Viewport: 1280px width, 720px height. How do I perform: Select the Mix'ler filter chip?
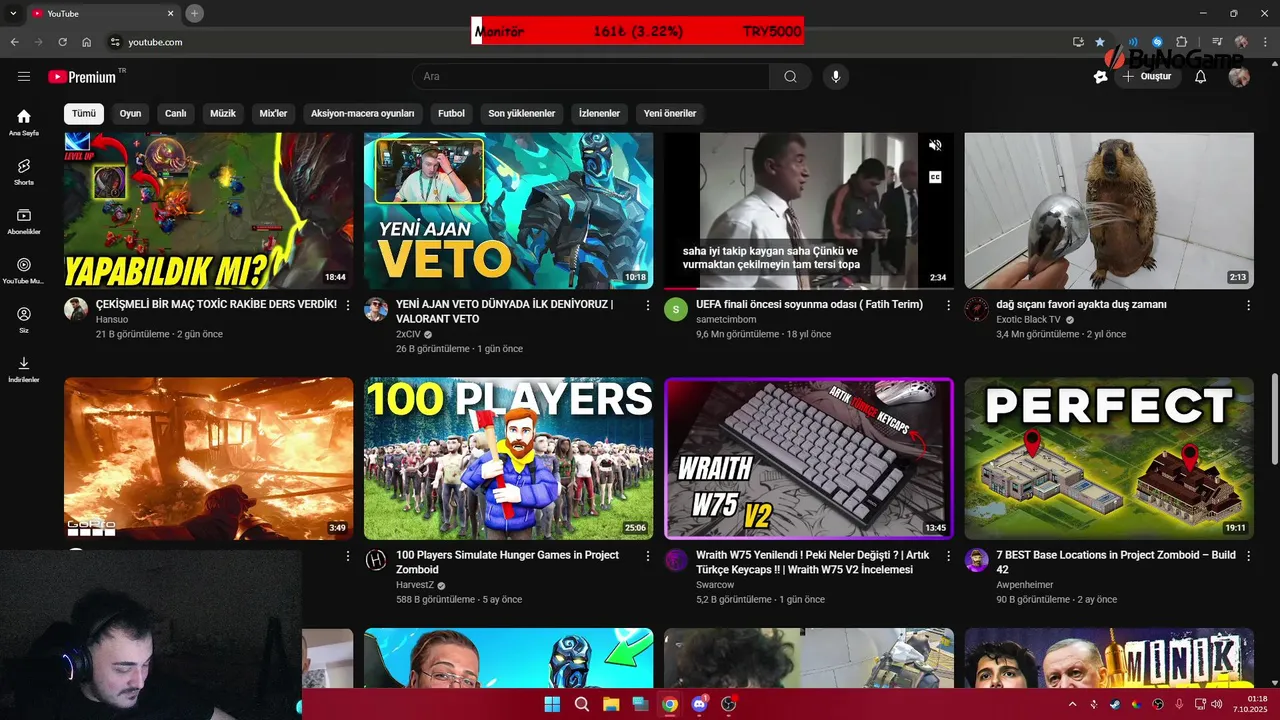(273, 113)
